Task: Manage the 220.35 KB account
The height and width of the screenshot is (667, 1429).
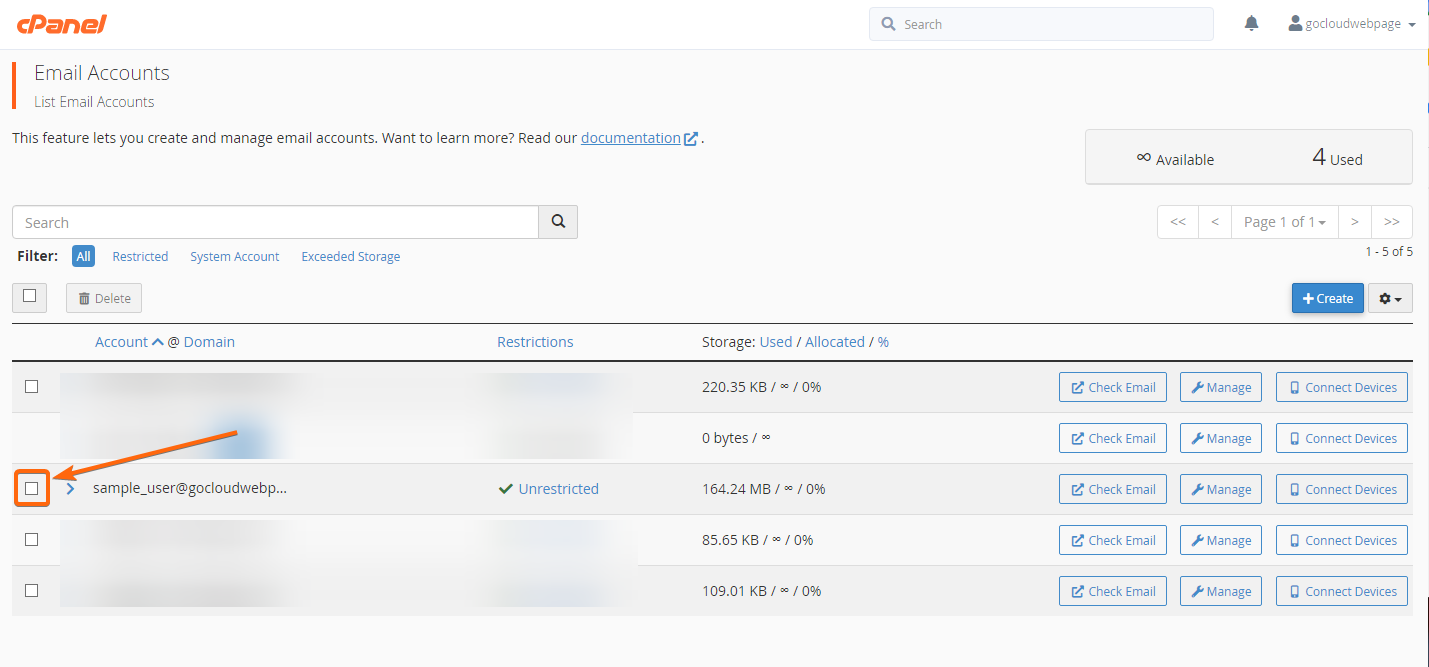Action: (1221, 387)
